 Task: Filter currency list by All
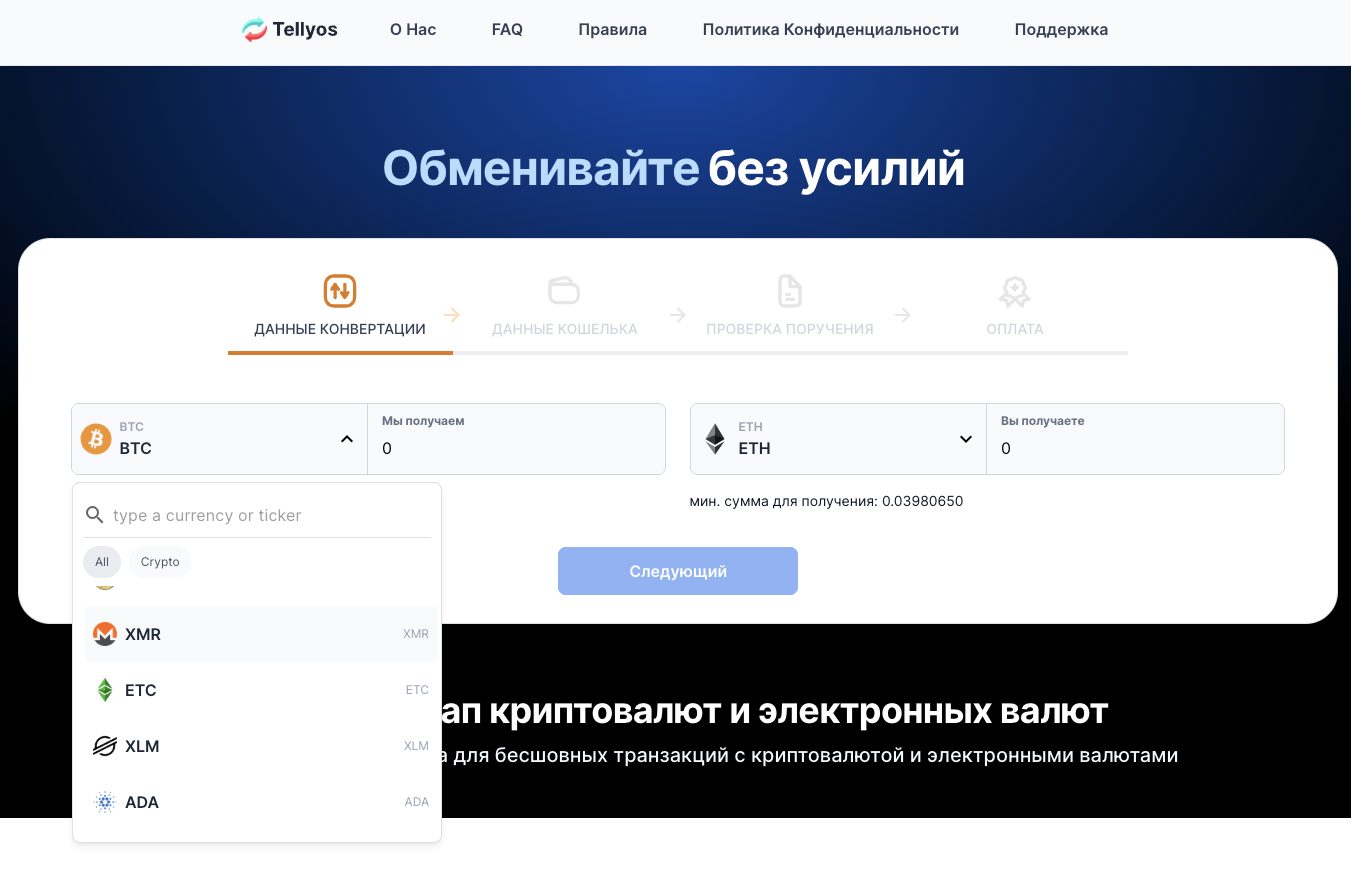(102, 562)
